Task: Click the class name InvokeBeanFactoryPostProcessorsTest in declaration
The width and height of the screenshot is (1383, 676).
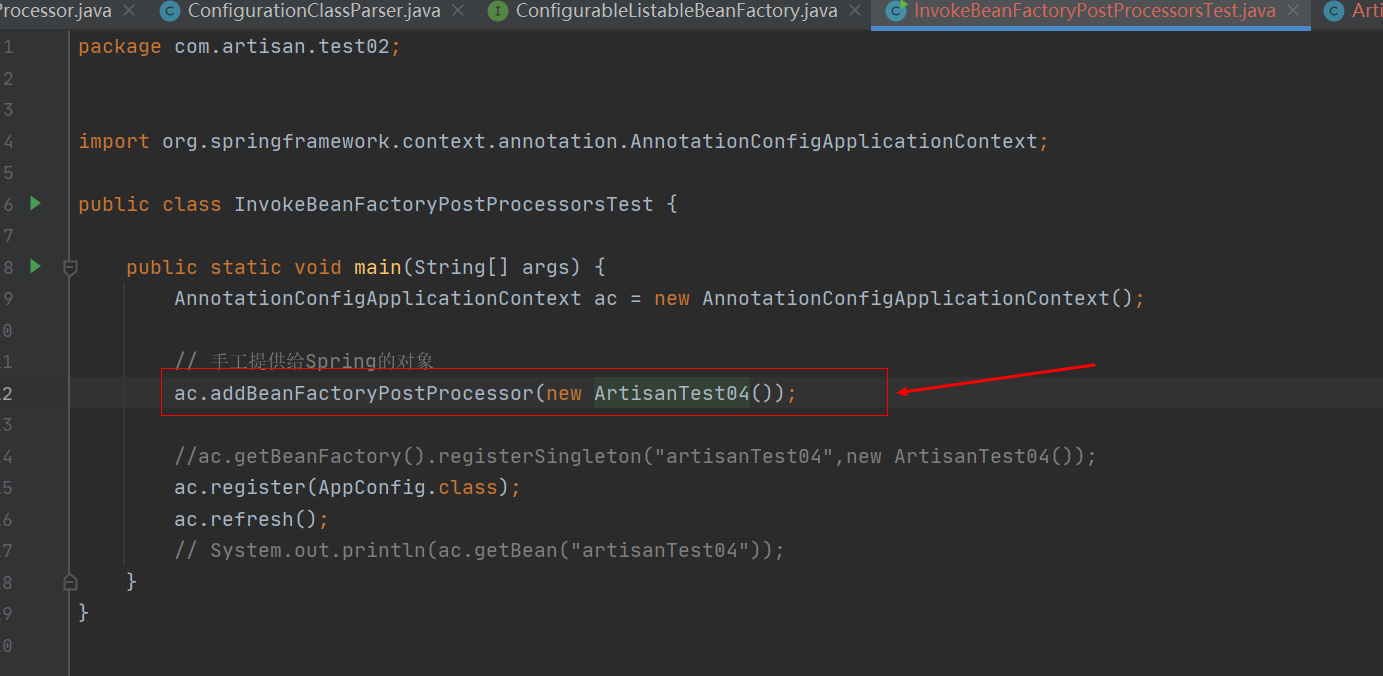Action: [444, 204]
